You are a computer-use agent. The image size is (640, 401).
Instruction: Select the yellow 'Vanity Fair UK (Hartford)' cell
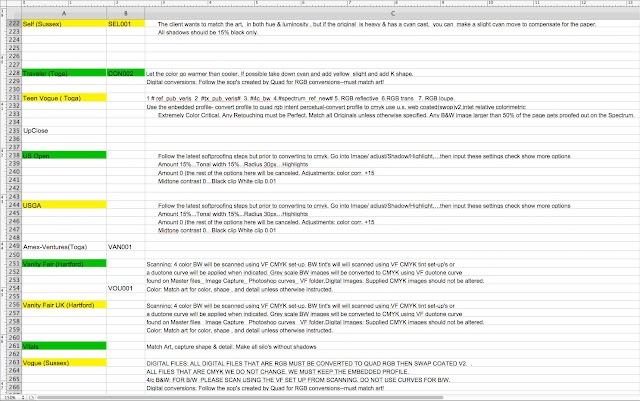(x=64, y=305)
